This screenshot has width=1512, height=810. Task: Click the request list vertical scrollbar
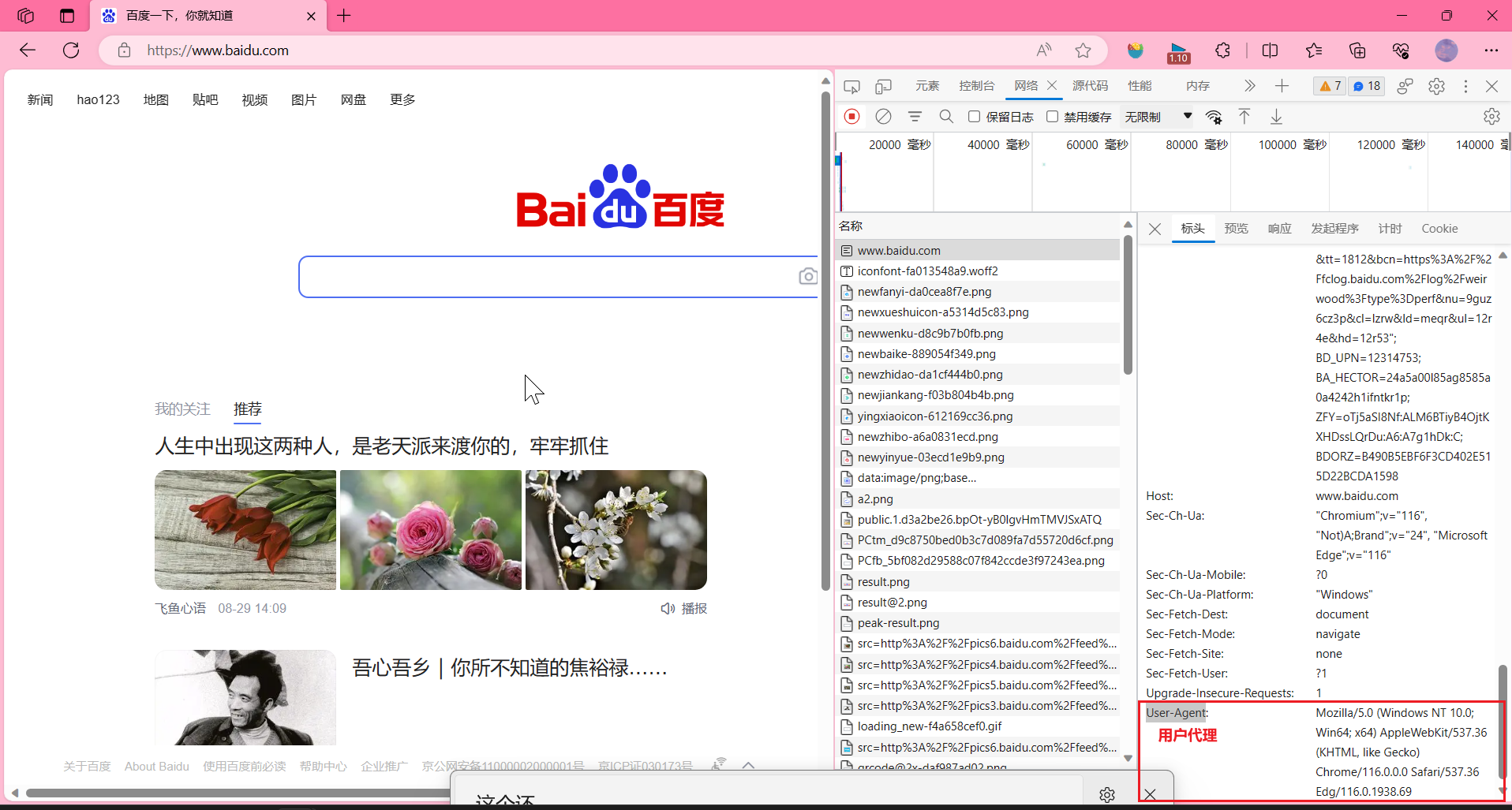tap(1128, 305)
